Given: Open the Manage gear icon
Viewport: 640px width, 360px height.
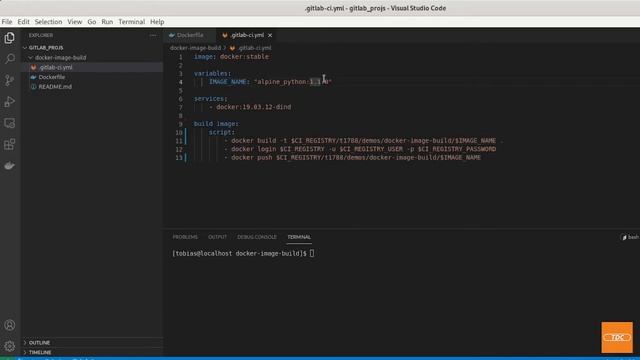Looking at the screenshot, I should [9, 346].
